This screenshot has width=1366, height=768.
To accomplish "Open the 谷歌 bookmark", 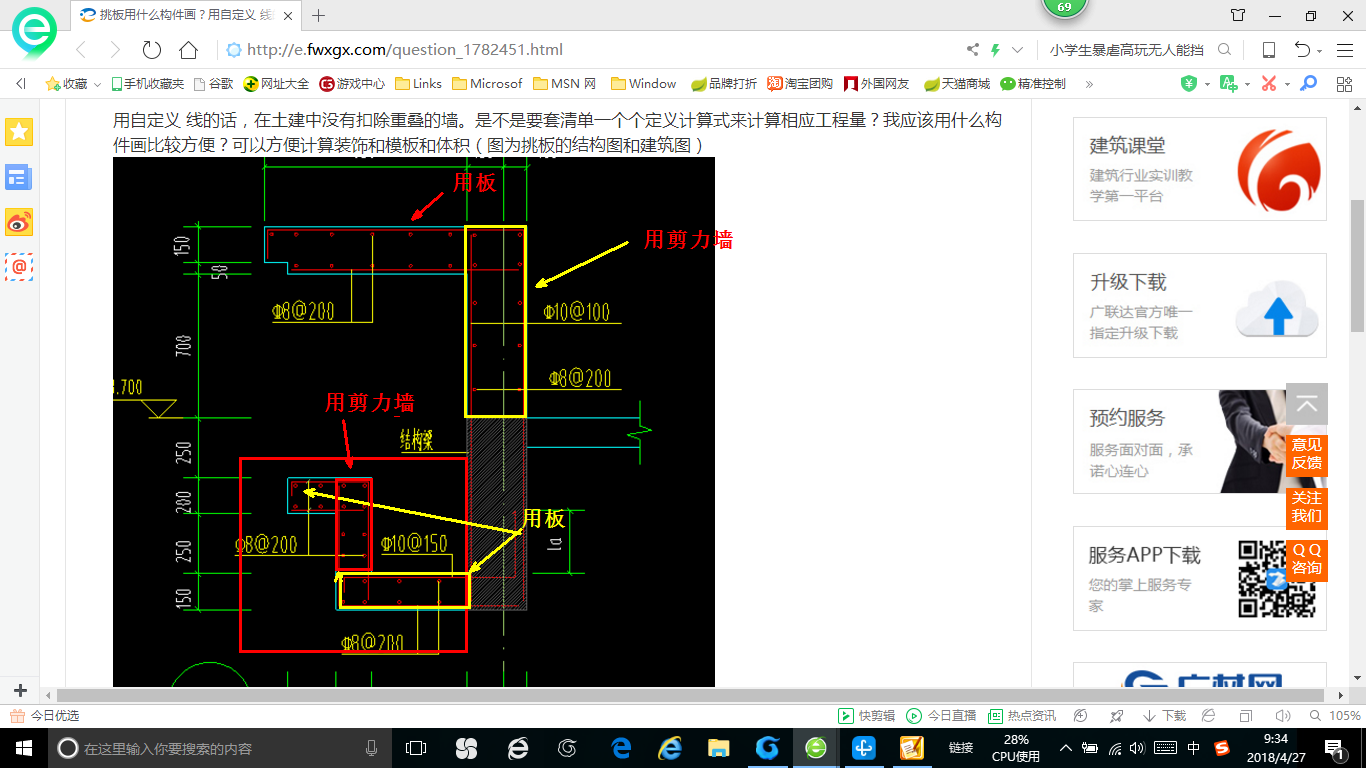I will pyautogui.click(x=214, y=84).
